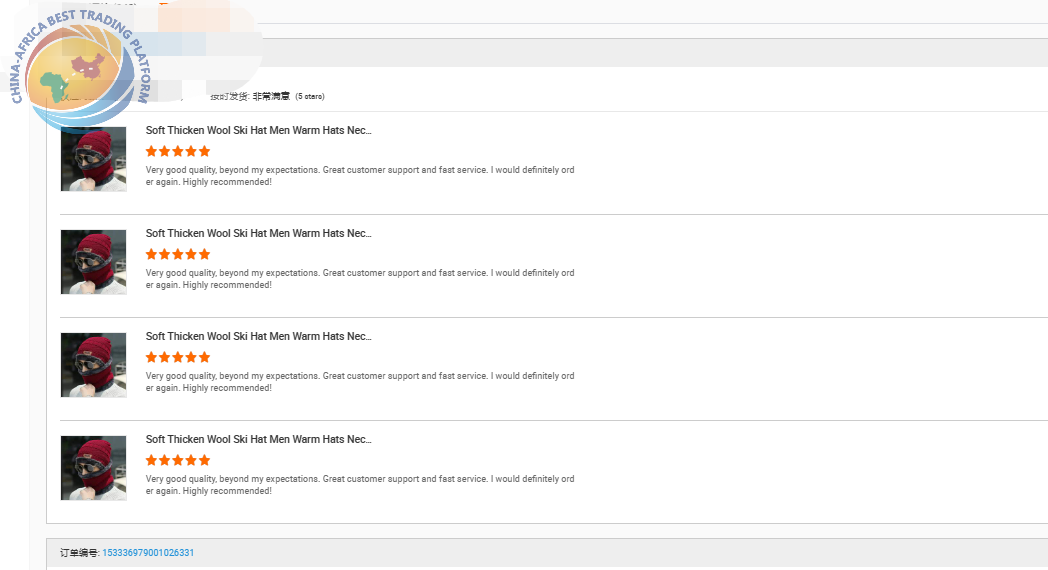Image resolution: width=1048 pixels, height=570 pixels.
Task: Click the second review's five-star rating
Action: coord(178,255)
